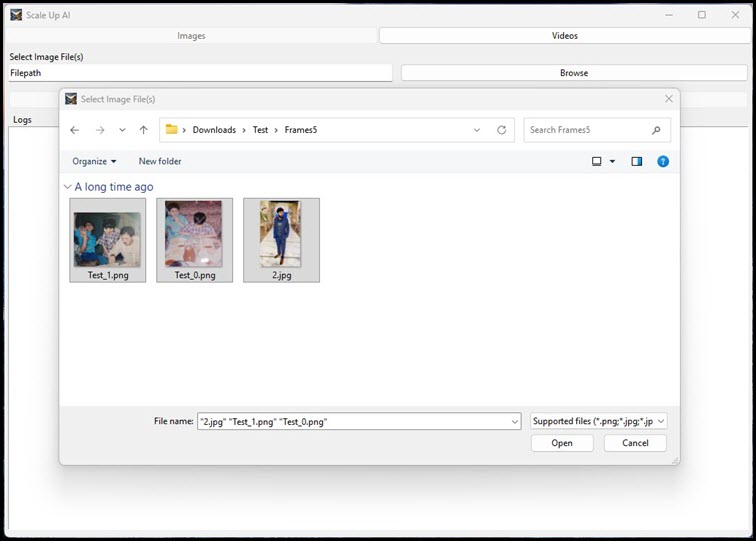
Task: Click the Filepath input field
Action: tap(200, 73)
